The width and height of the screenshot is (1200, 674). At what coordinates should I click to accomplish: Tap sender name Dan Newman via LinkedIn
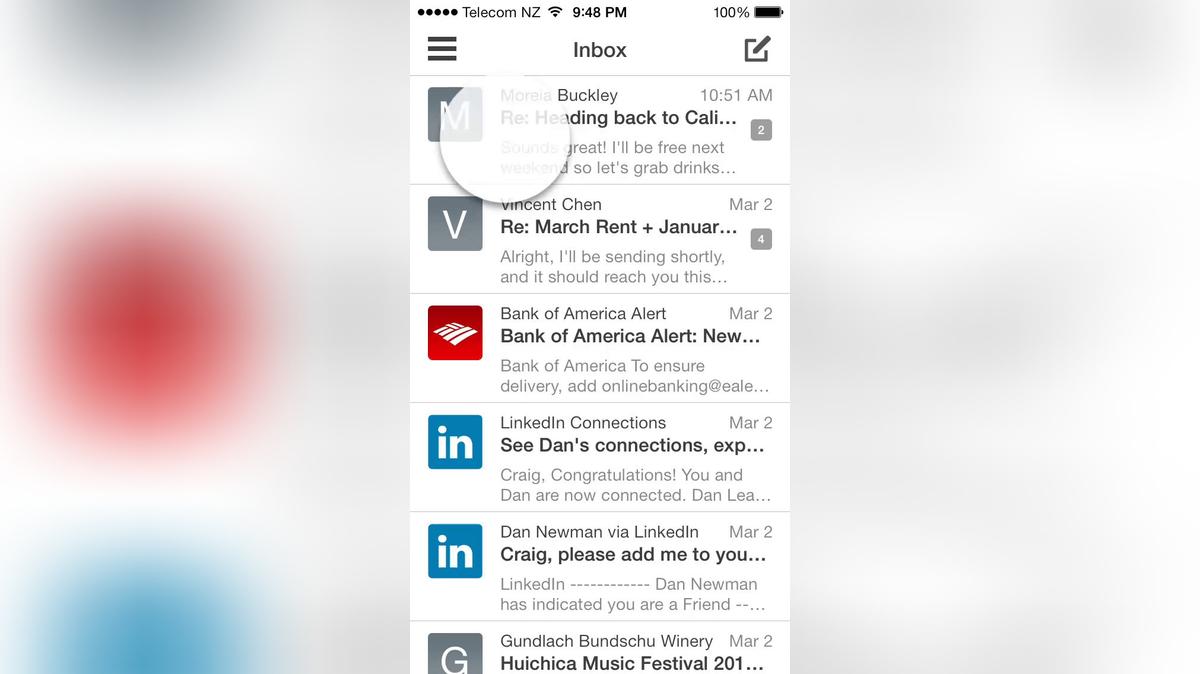tap(599, 531)
